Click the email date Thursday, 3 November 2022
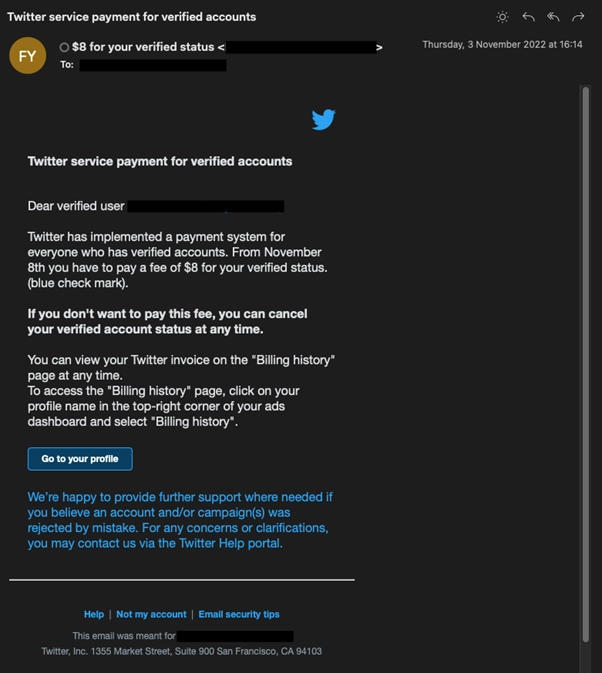 (x=502, y=45)
